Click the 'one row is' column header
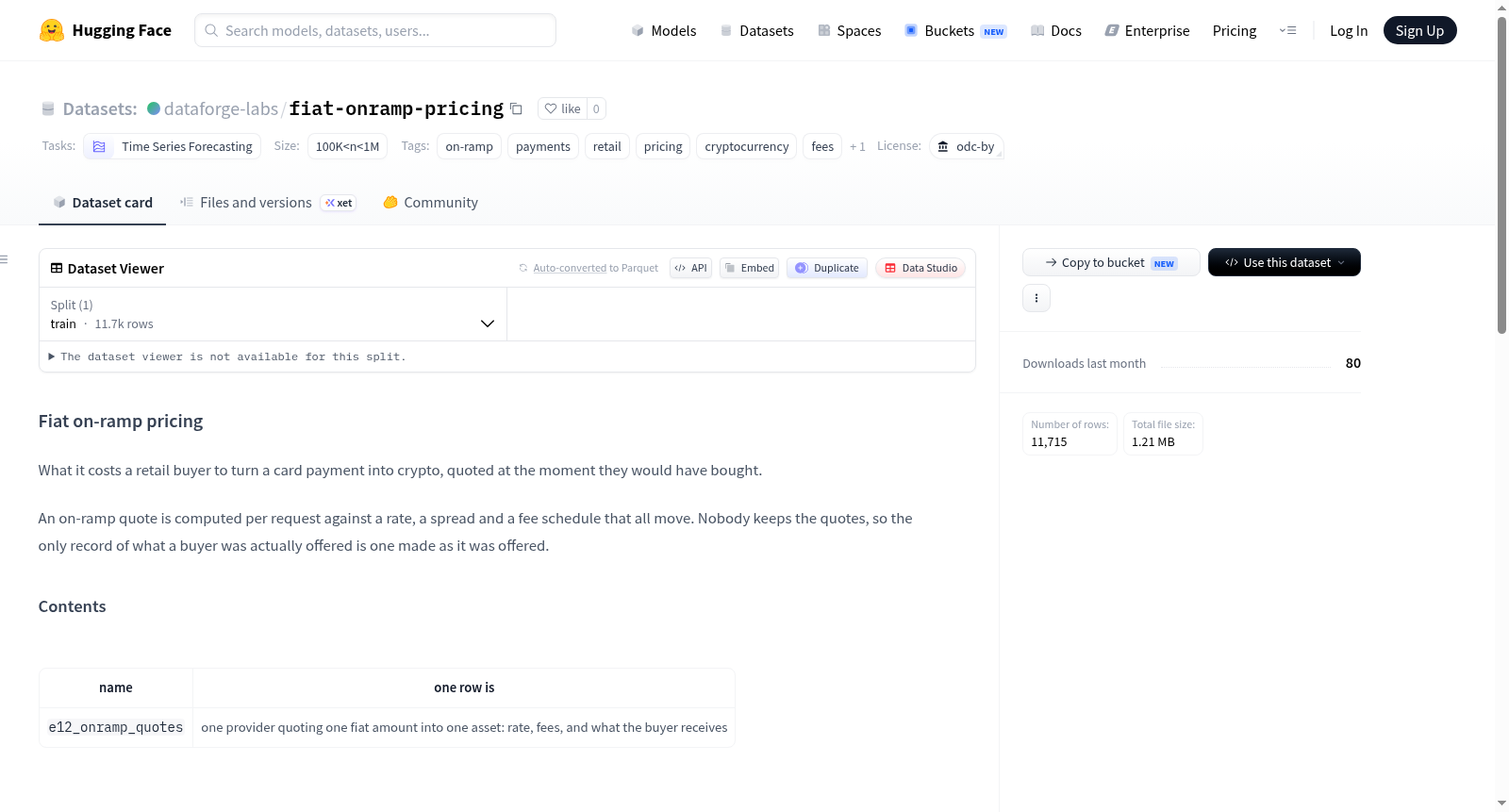The image size is (1509, 812). 464,688
